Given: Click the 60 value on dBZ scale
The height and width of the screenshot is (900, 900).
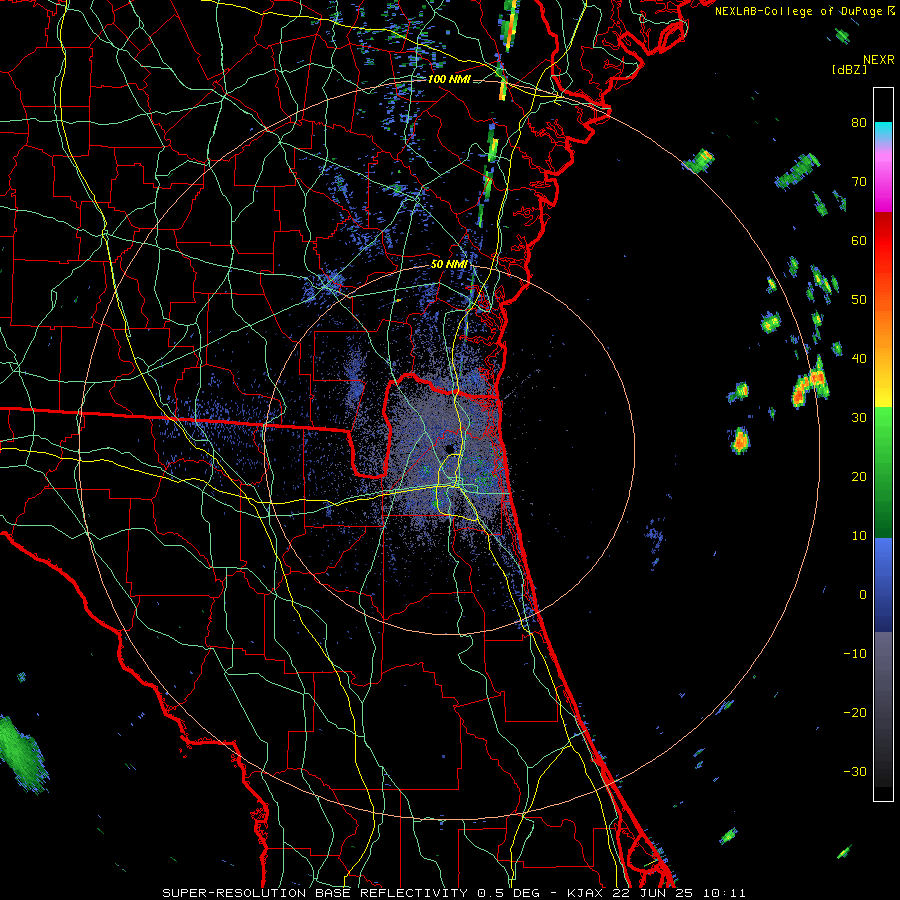Looking at the screenshot, I should point(859,240).
